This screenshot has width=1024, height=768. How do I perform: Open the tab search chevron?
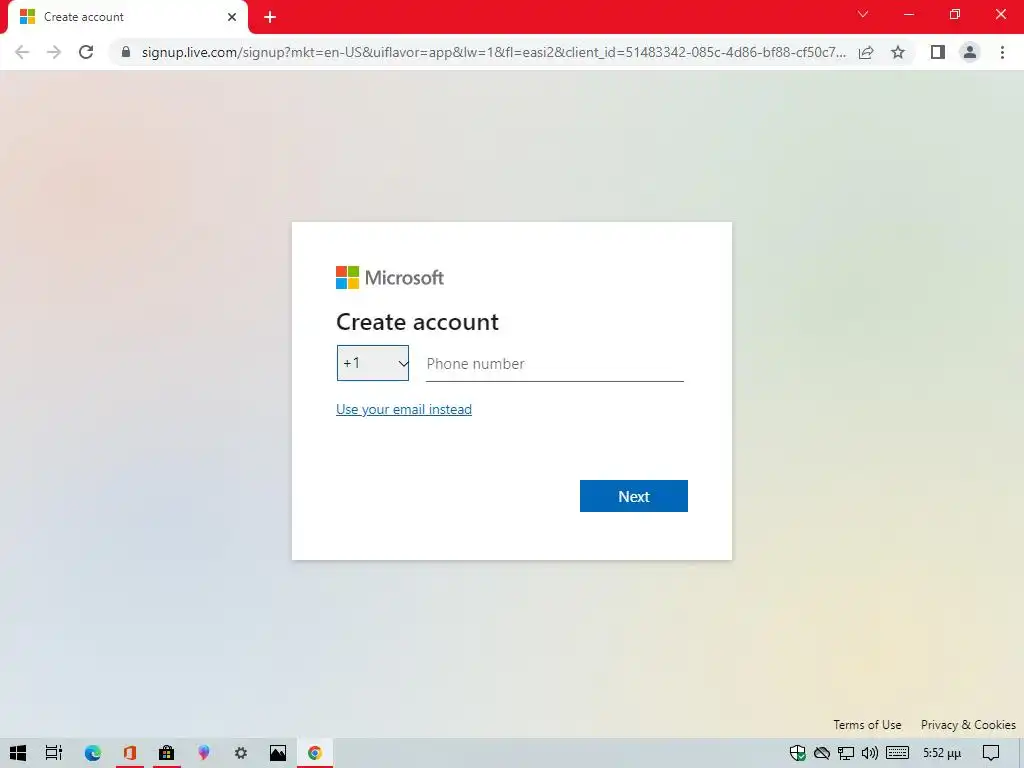point(863,14)
